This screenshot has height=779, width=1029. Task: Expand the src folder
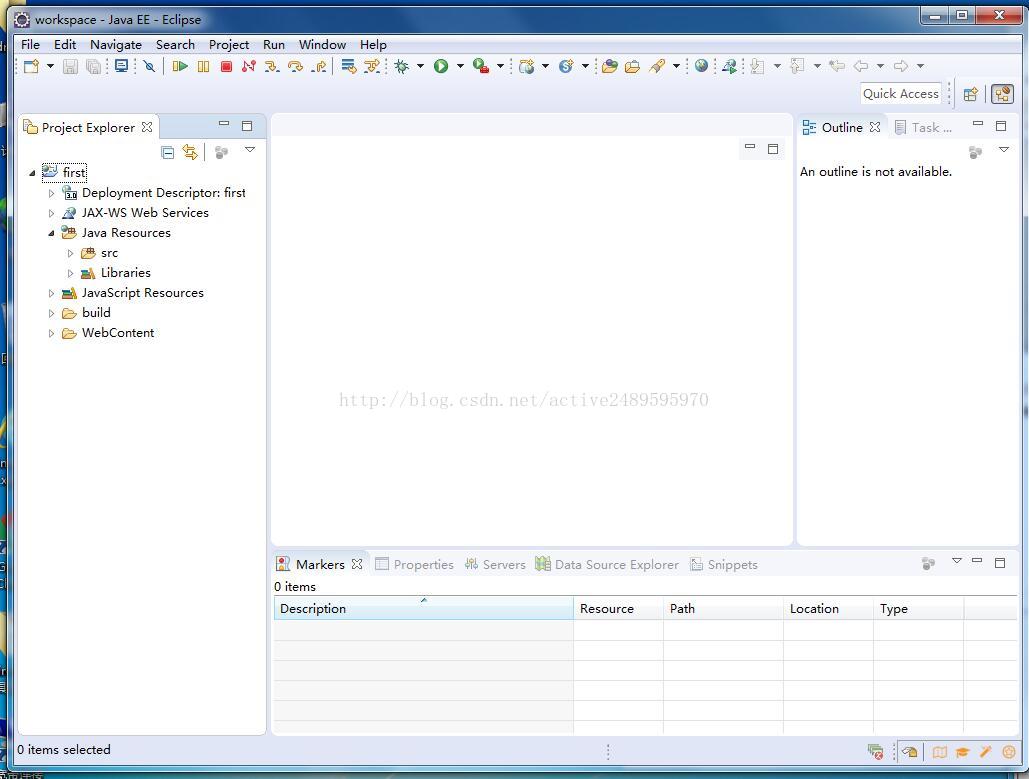70,253
